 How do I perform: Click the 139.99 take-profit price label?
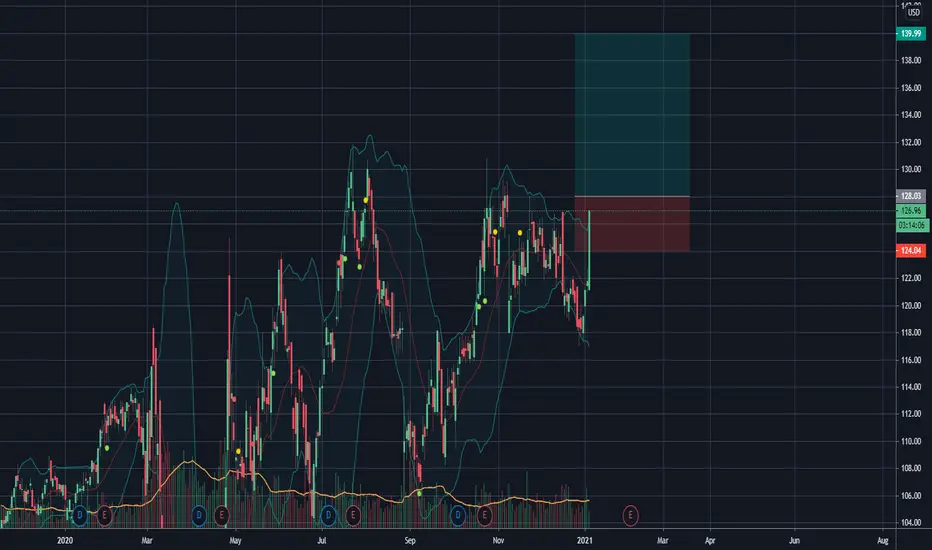point(911,34)
